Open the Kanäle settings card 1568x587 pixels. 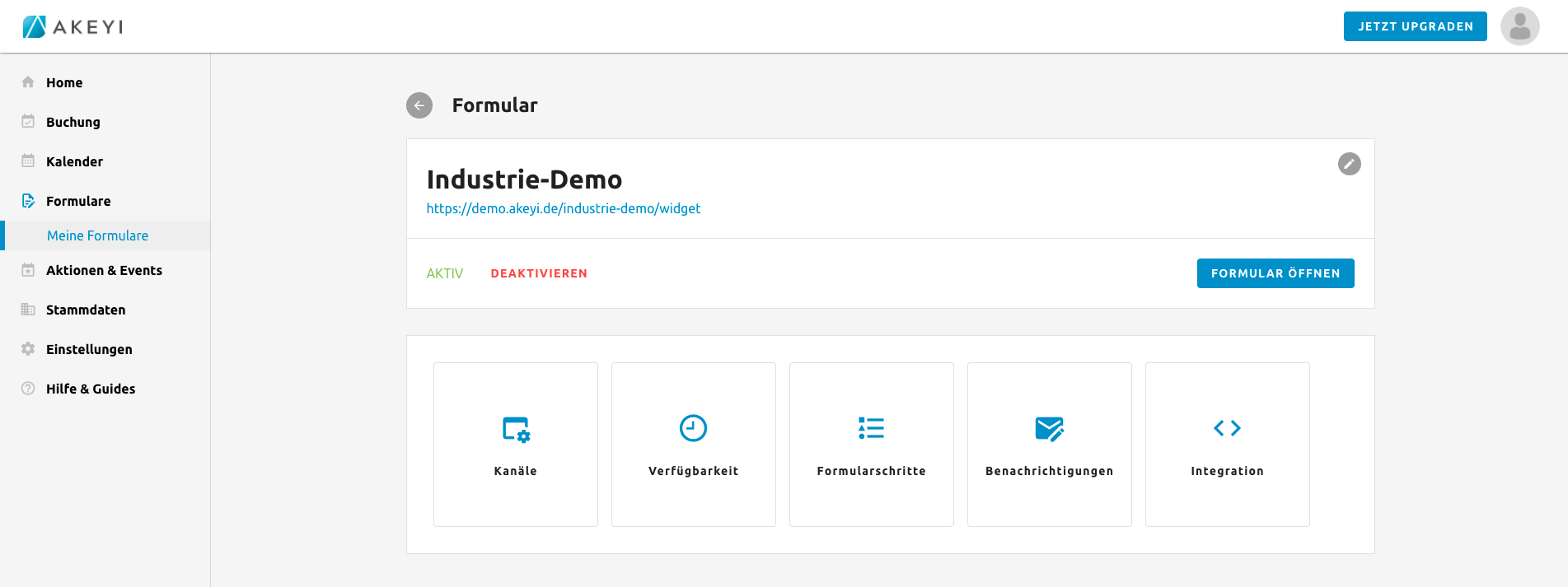pos(516,445)
